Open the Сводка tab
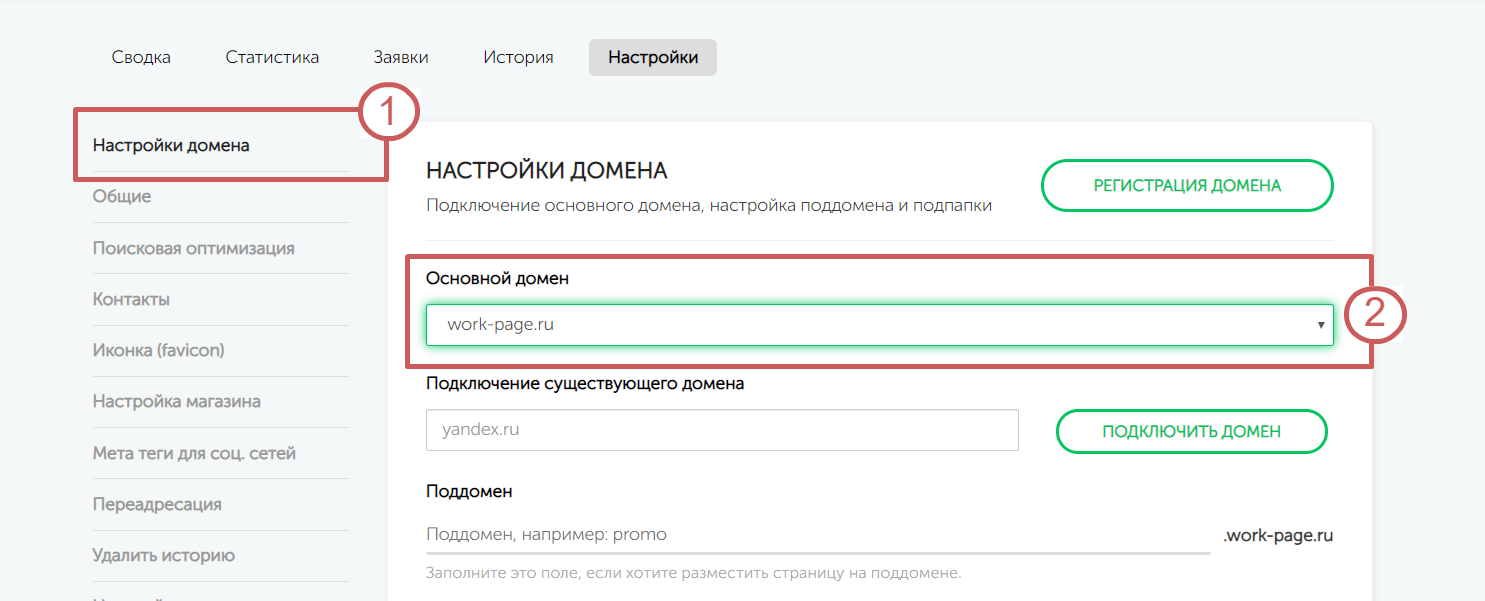The height and width of the screenshot is (601, 1485). coord(141,57)
